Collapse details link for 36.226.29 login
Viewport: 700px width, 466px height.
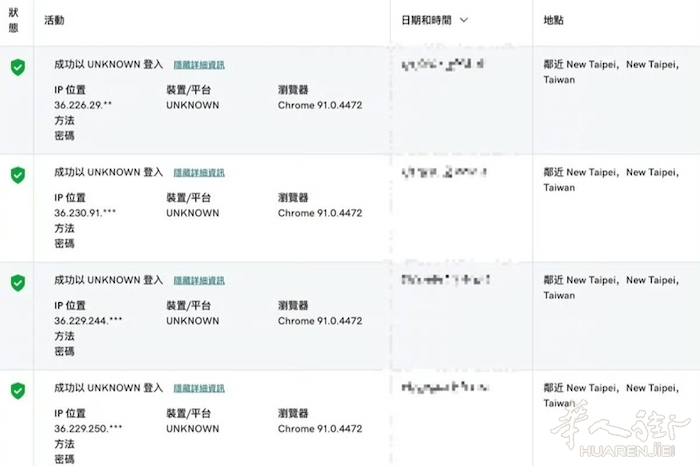[x=199, y=65]
